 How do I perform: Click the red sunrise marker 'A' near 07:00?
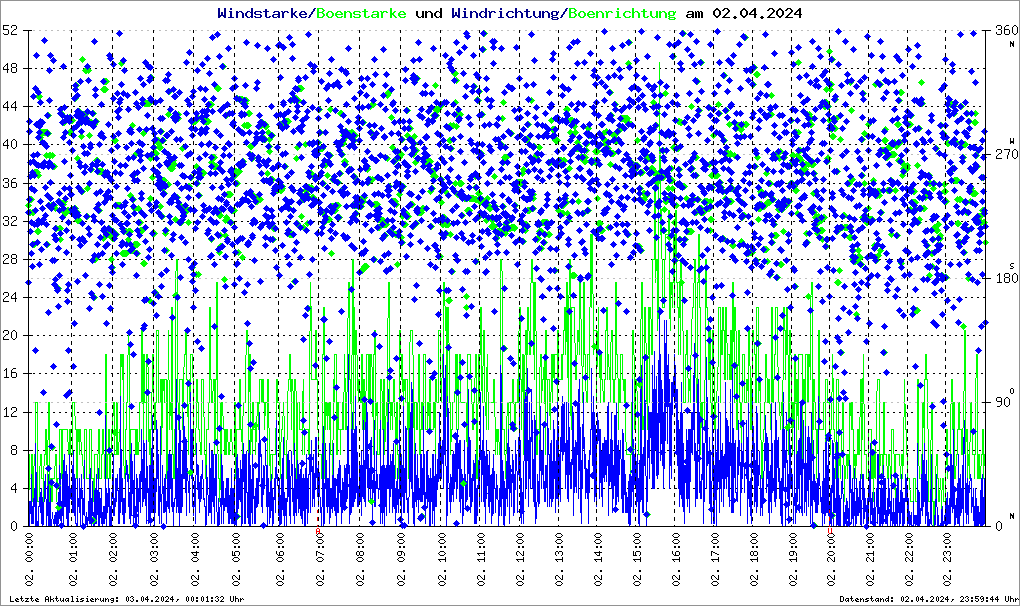click(x=317, y=531)
